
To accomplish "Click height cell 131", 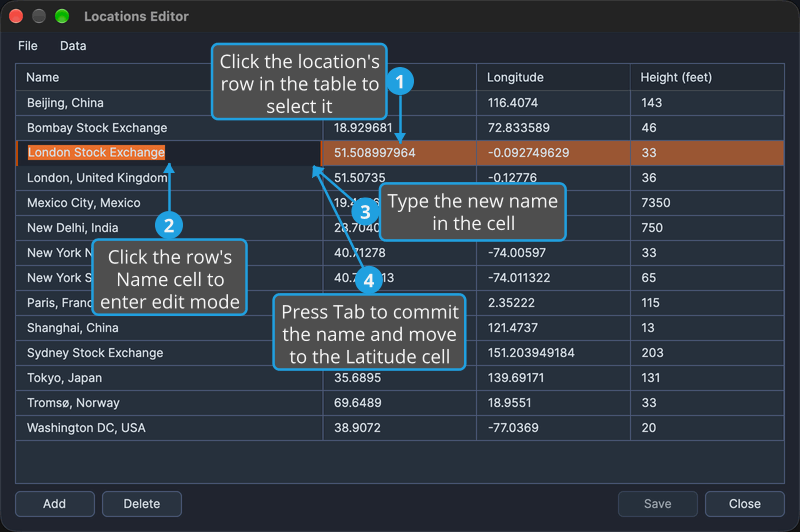I will click(707, 378).
